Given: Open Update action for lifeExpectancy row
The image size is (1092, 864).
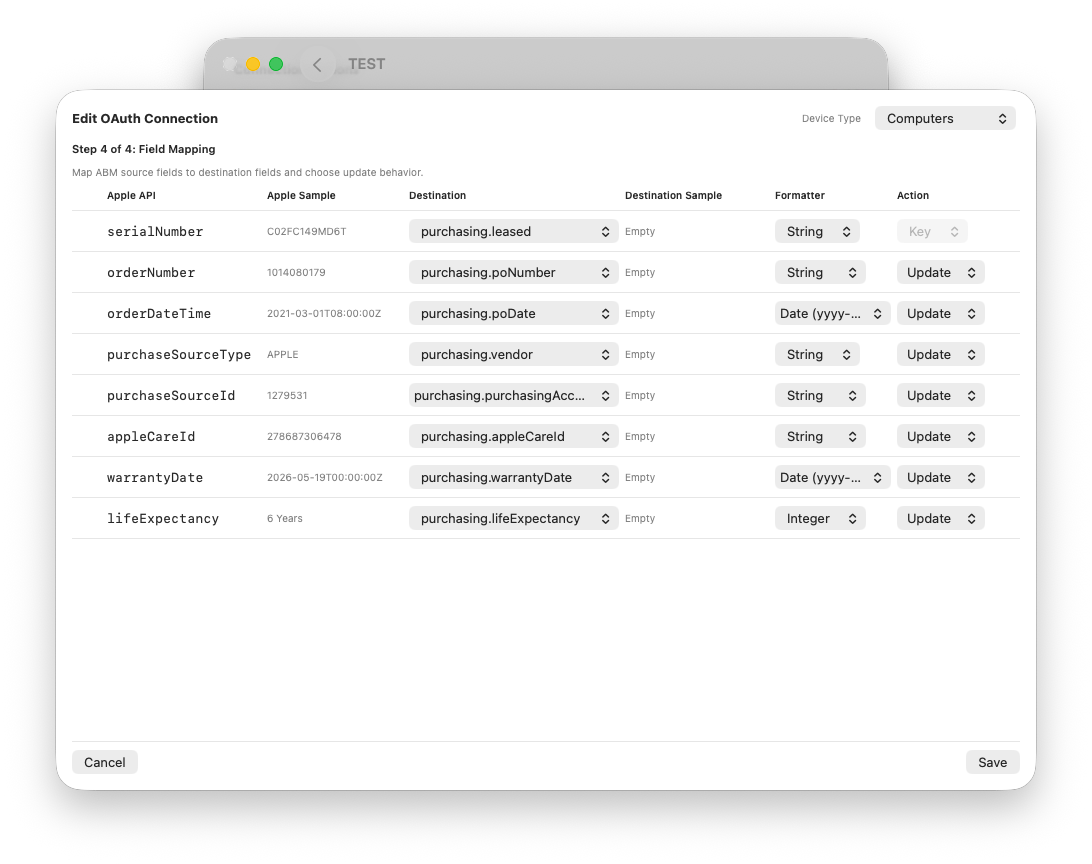Looking at the screenshot, I should point(940,519).
